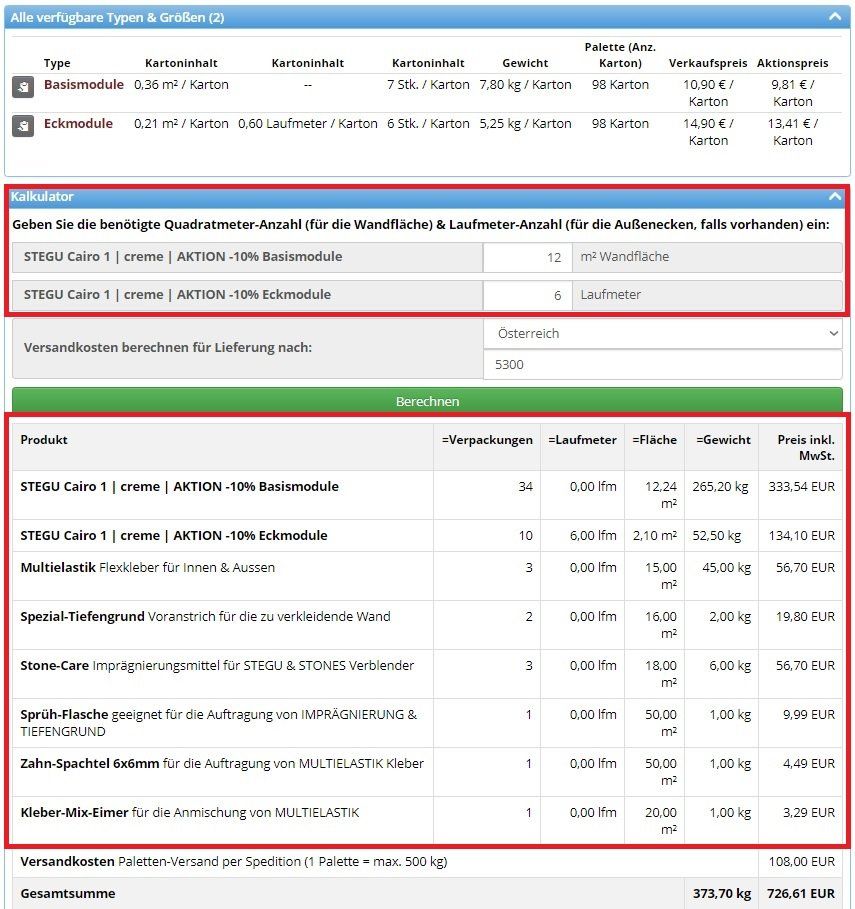855x909 pixels.
Task: Collapse the Kalkulator panel chevron
Action: (x=835, y=197)
